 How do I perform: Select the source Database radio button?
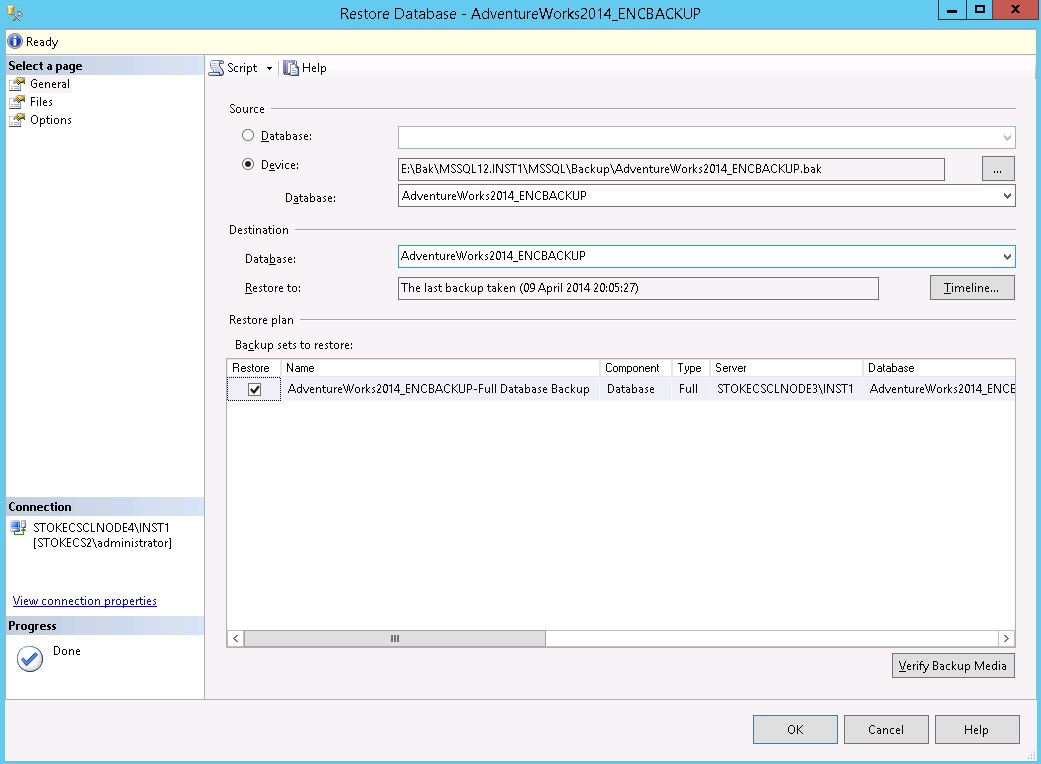(248, 135)
